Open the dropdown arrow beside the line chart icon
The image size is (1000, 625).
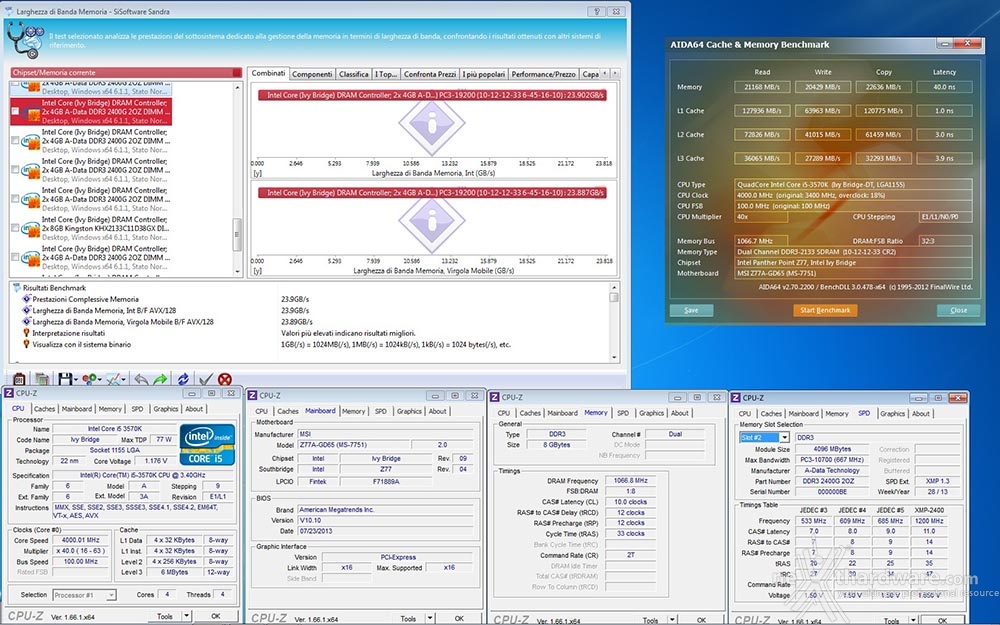point(124,380)
